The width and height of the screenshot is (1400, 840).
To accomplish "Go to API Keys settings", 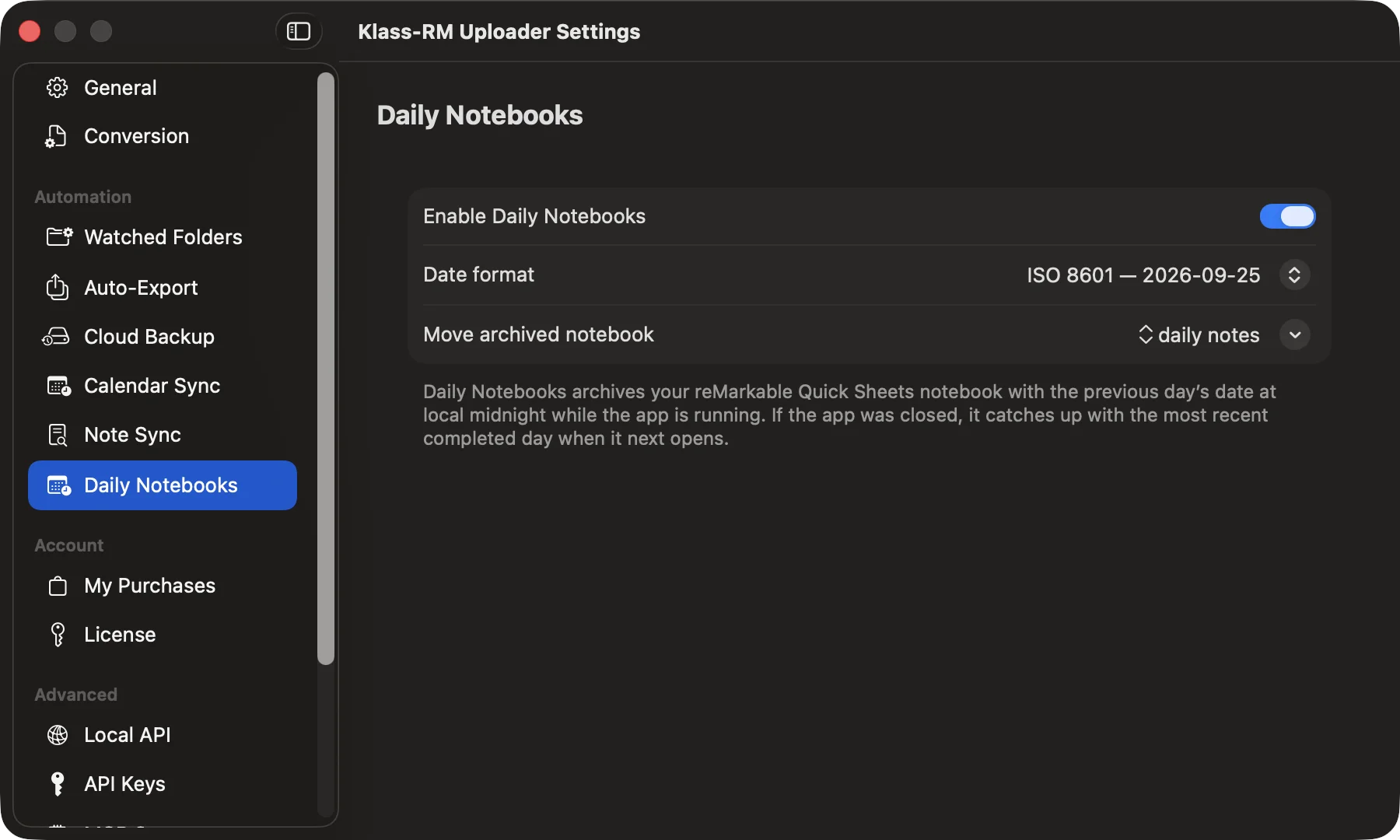I will pyautogui.click(x=163, y=784).
